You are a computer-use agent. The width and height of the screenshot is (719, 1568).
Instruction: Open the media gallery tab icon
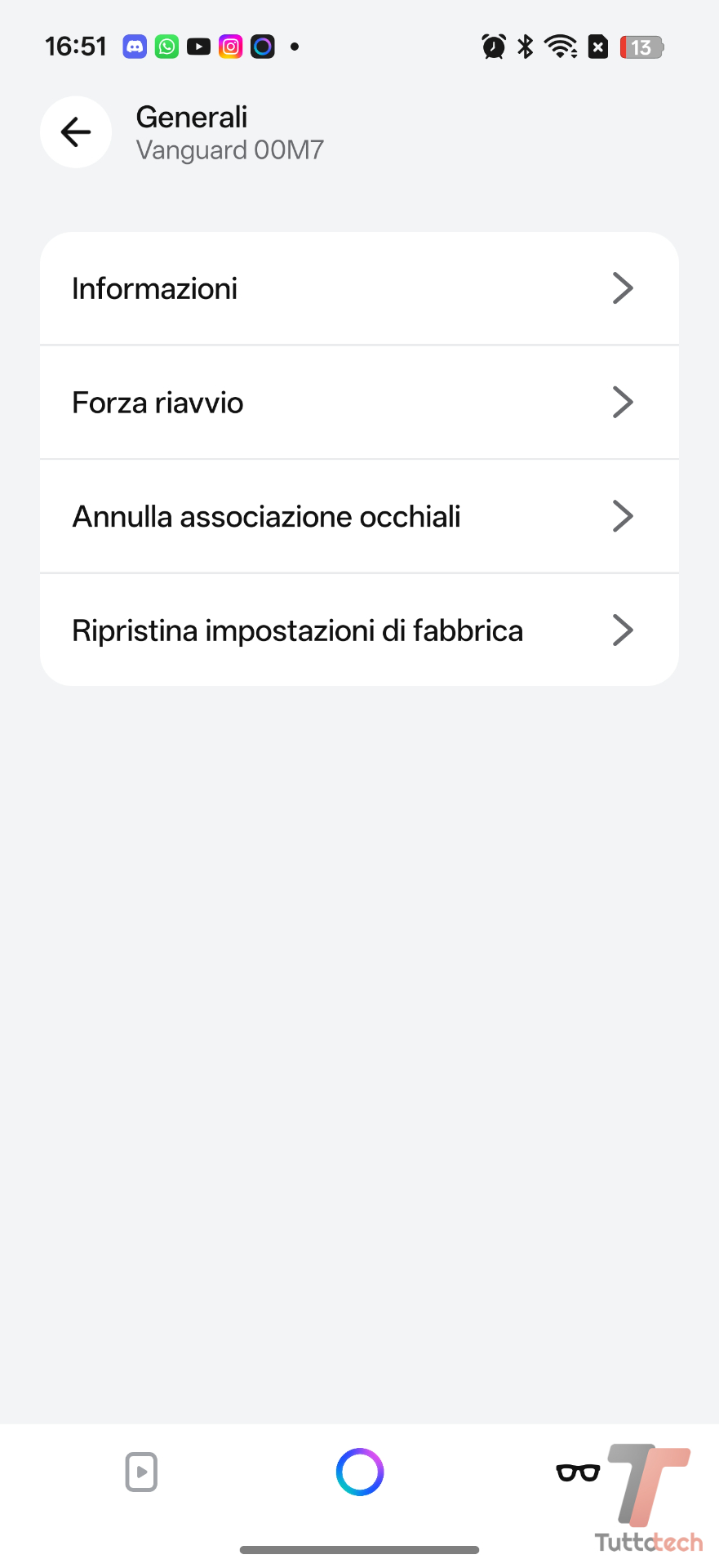141,1472
